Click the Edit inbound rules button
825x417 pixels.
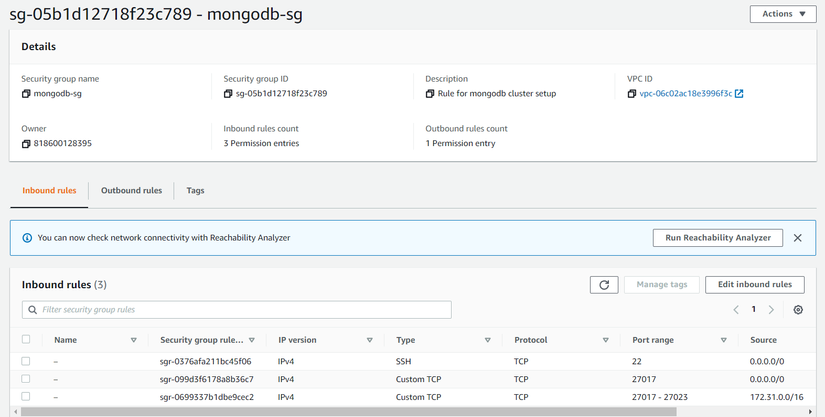pyautogui.click(x=754, y=285)
